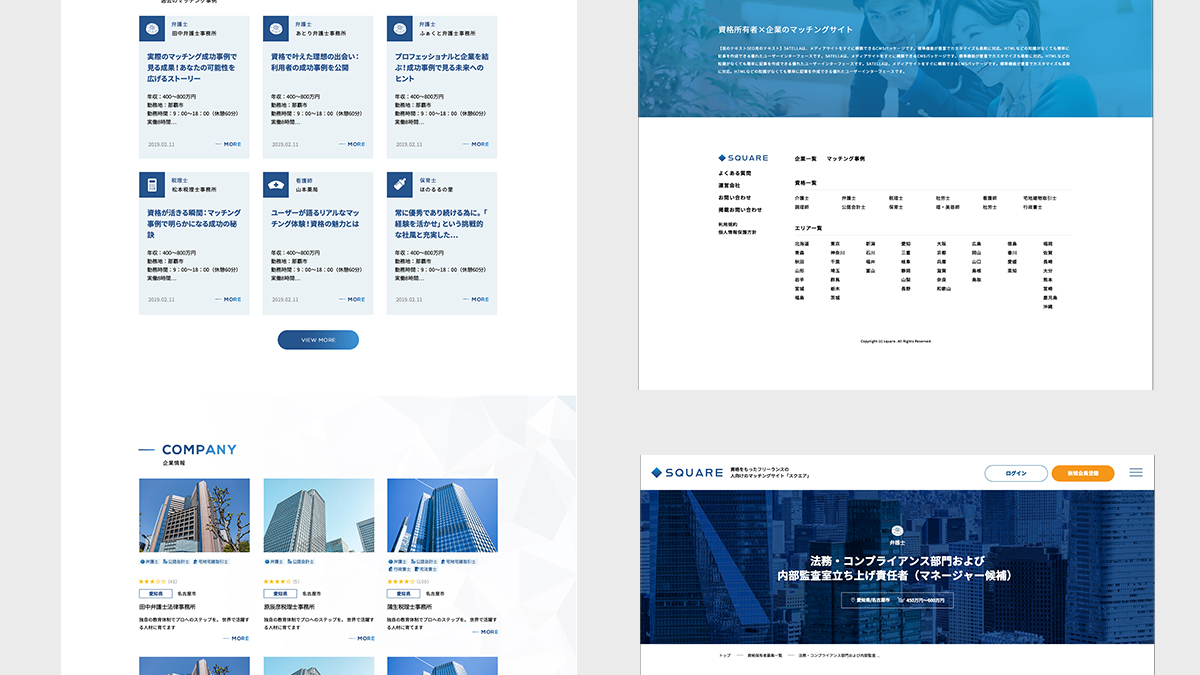1200x675 pixels.
Task: Open the 田中弁護士法律事務所 building thumbnail
Action: pyautogui.click(x=194, y=515)
